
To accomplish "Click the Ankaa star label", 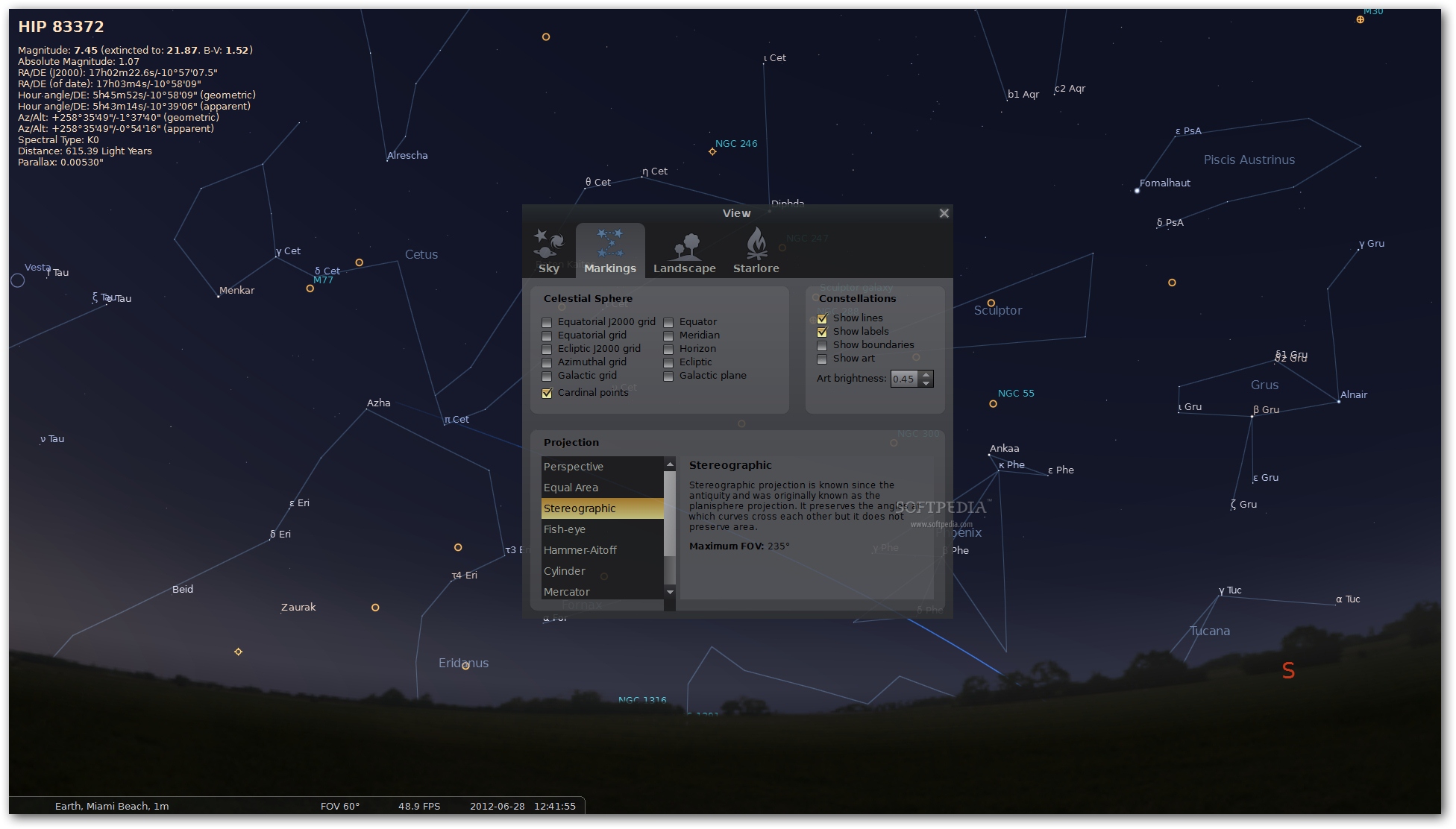I will tap(1004, 449).
